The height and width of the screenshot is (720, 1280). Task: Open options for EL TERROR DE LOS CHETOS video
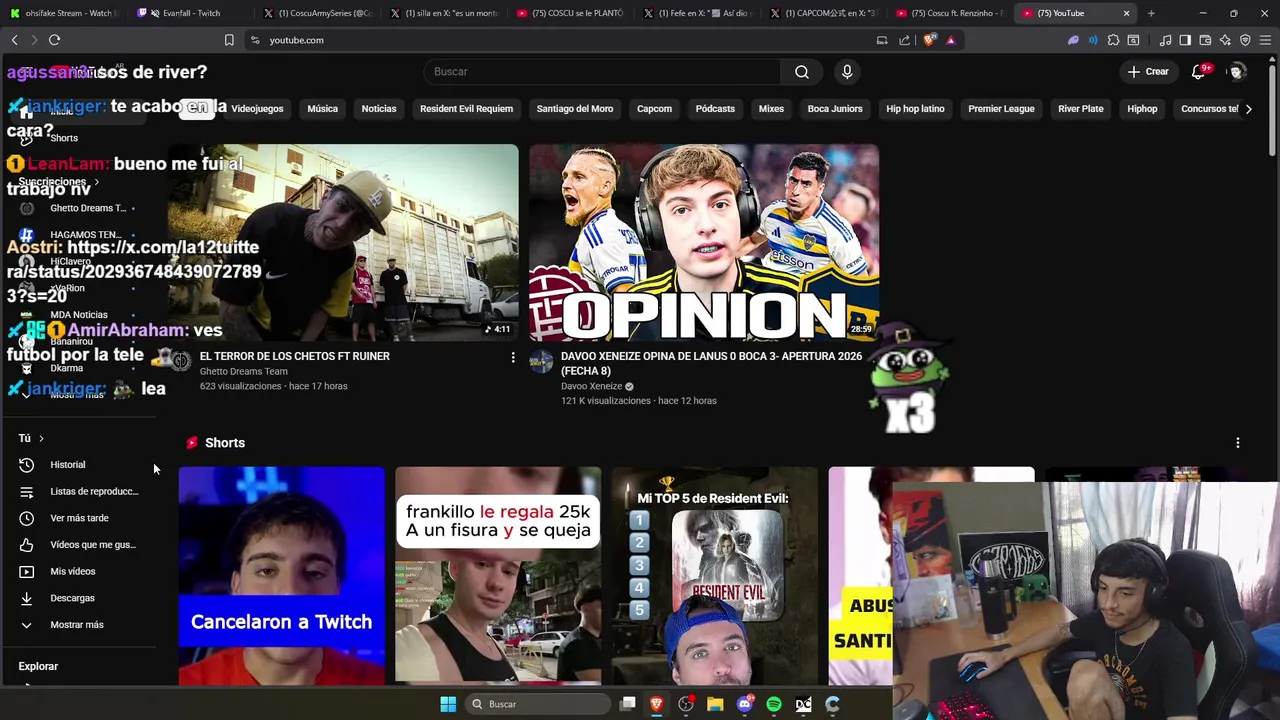tap(513, 357)
